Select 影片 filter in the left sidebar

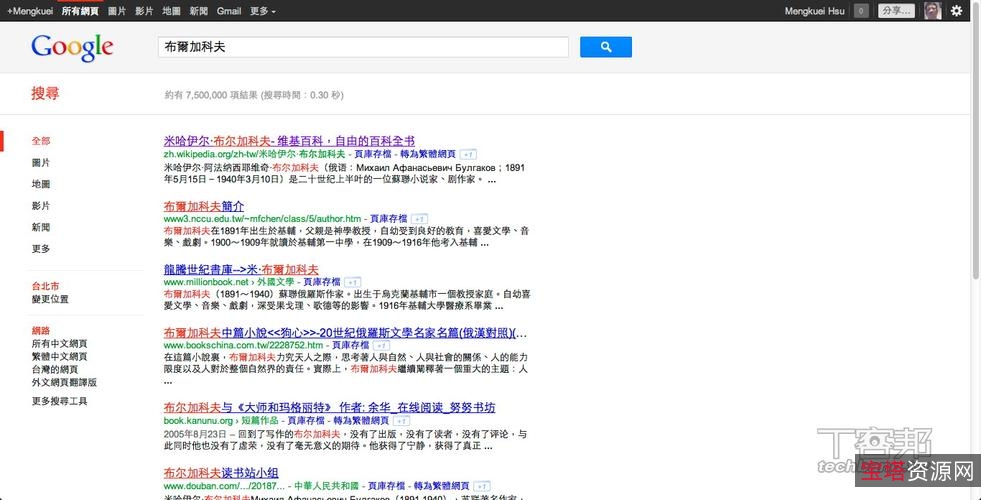(x=41, y=206)
